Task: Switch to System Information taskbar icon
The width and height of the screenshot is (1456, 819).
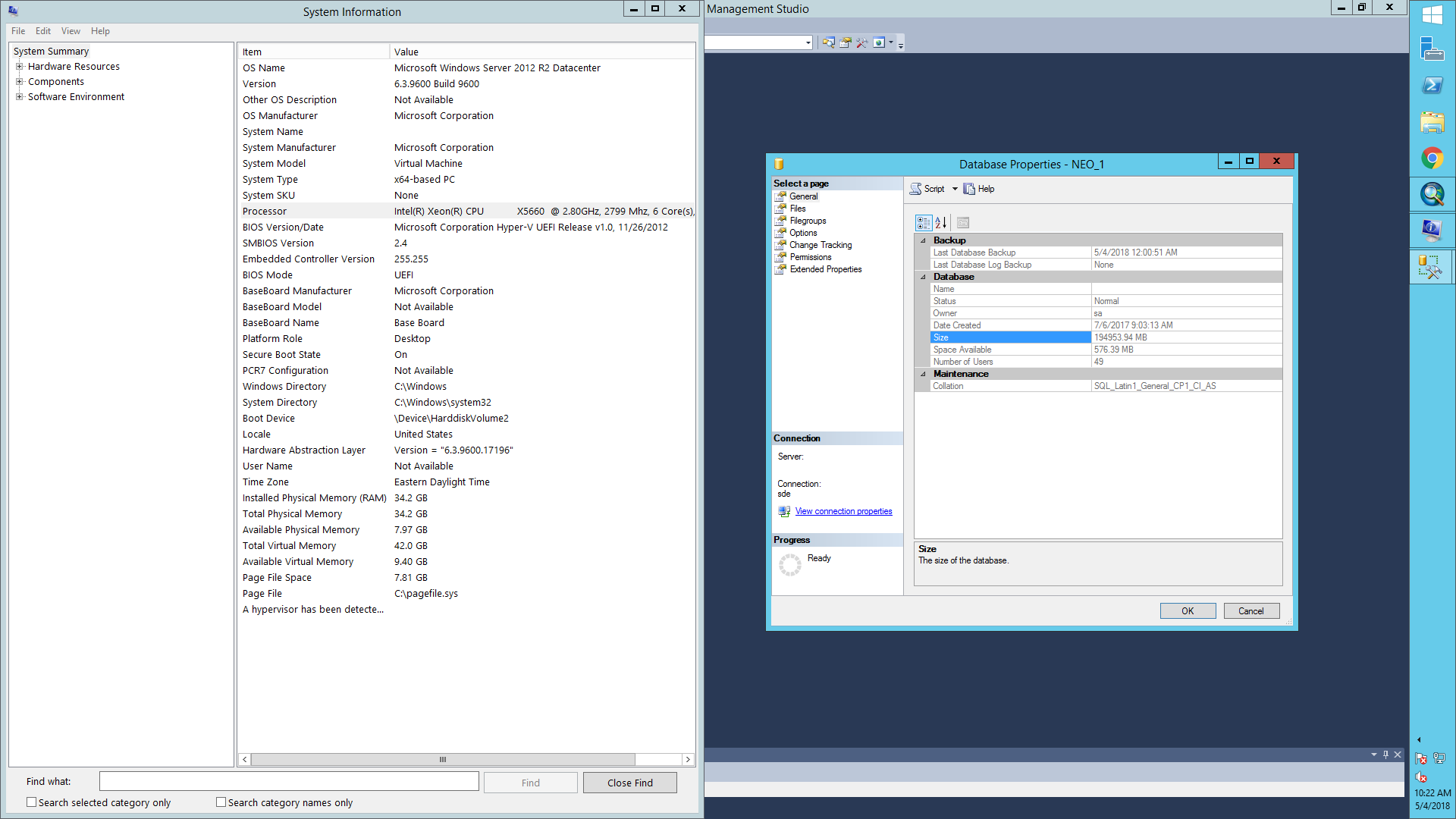Action: coord(1432,231)
